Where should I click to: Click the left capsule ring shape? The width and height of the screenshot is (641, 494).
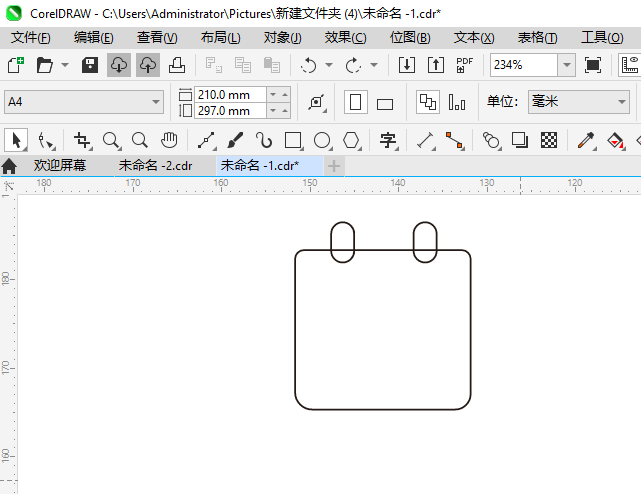coord(343,242)
